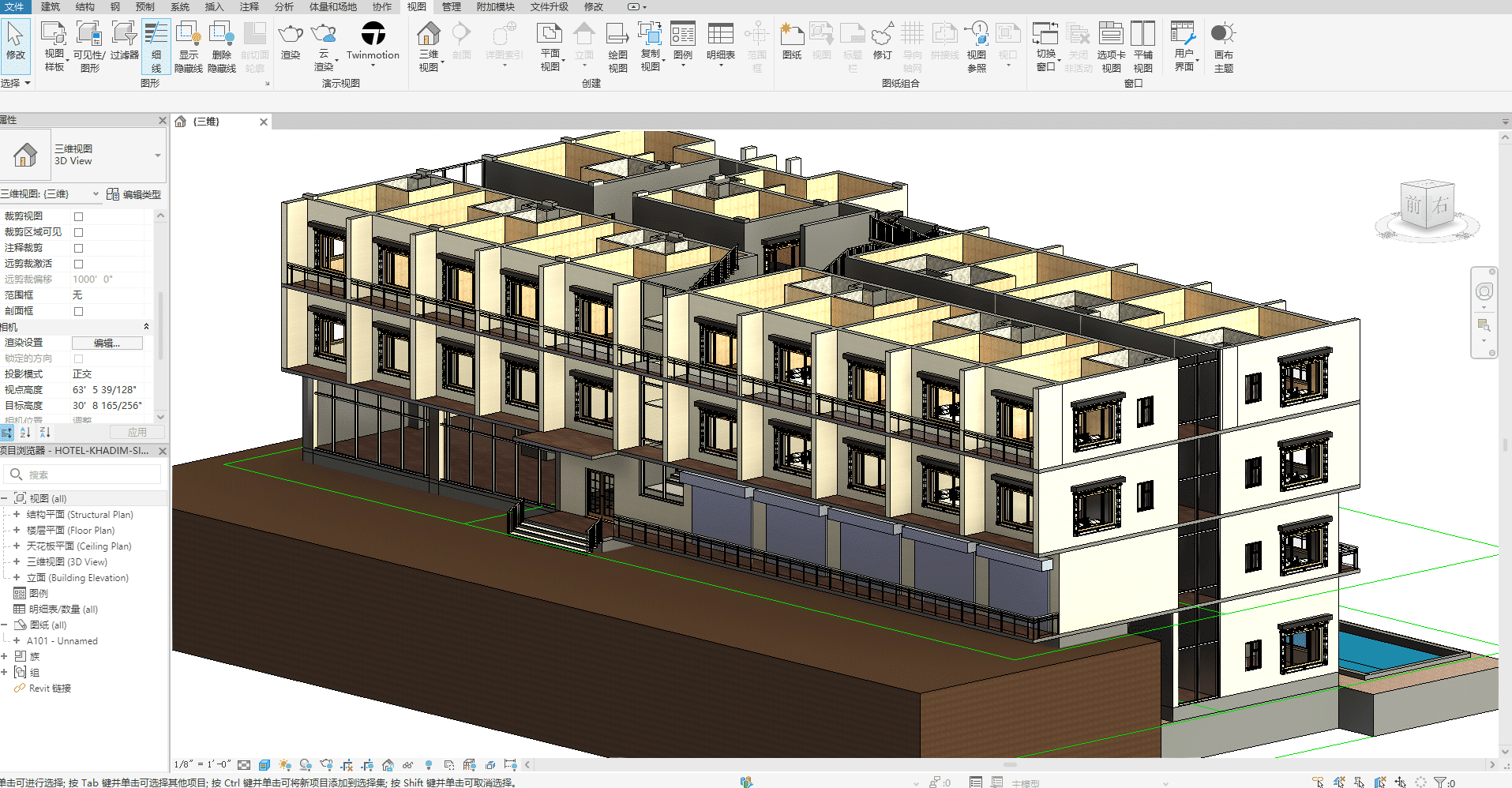The width and height of the screenshot is (1512, 788).
Task: Click 编辑类型 (Edit Type) button
Action: click(x=134, y=194)
